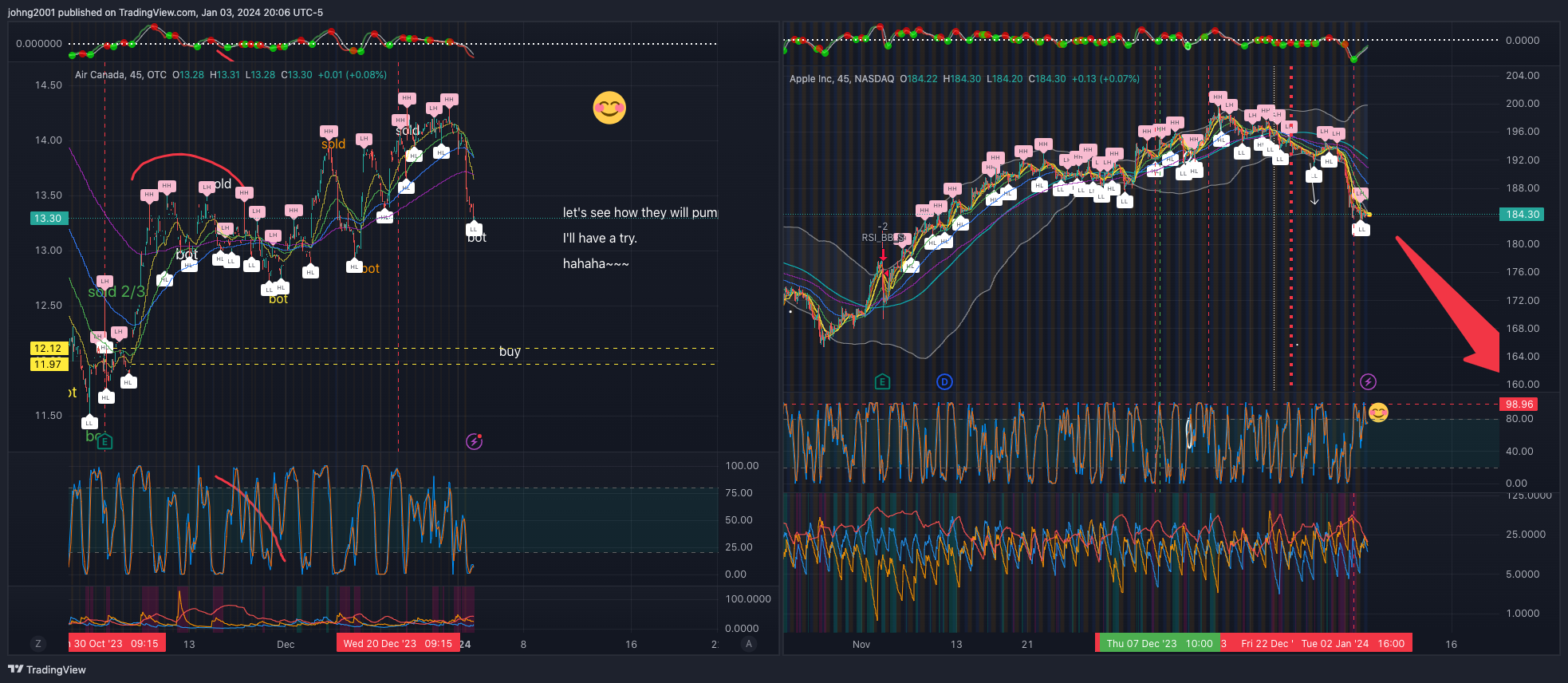Screen dimensions: 1568x683
Task: Click the 'Nov' label on Apple time axis
Action: [861, 645]
